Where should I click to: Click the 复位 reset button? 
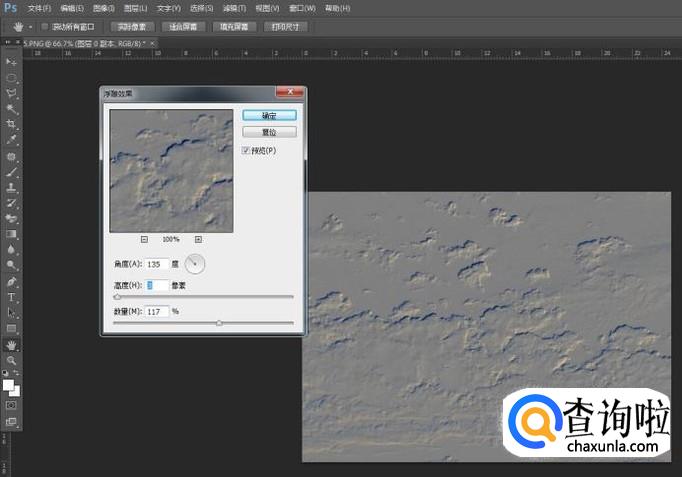pyautogui.click(x=269, y=131)
